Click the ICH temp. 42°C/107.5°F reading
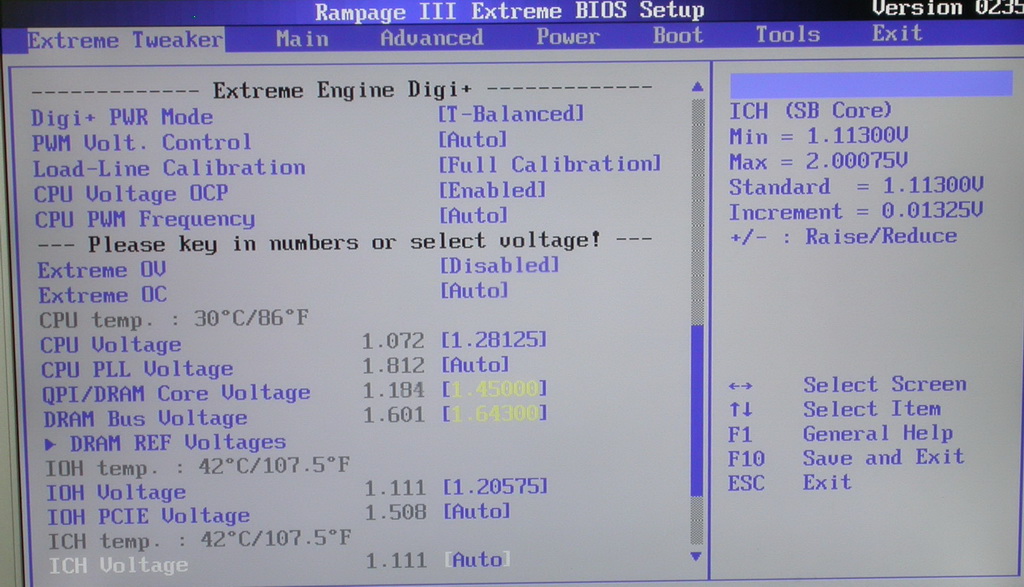The width and height of the screenshot is (1024, 587). (x=200, y=540)
